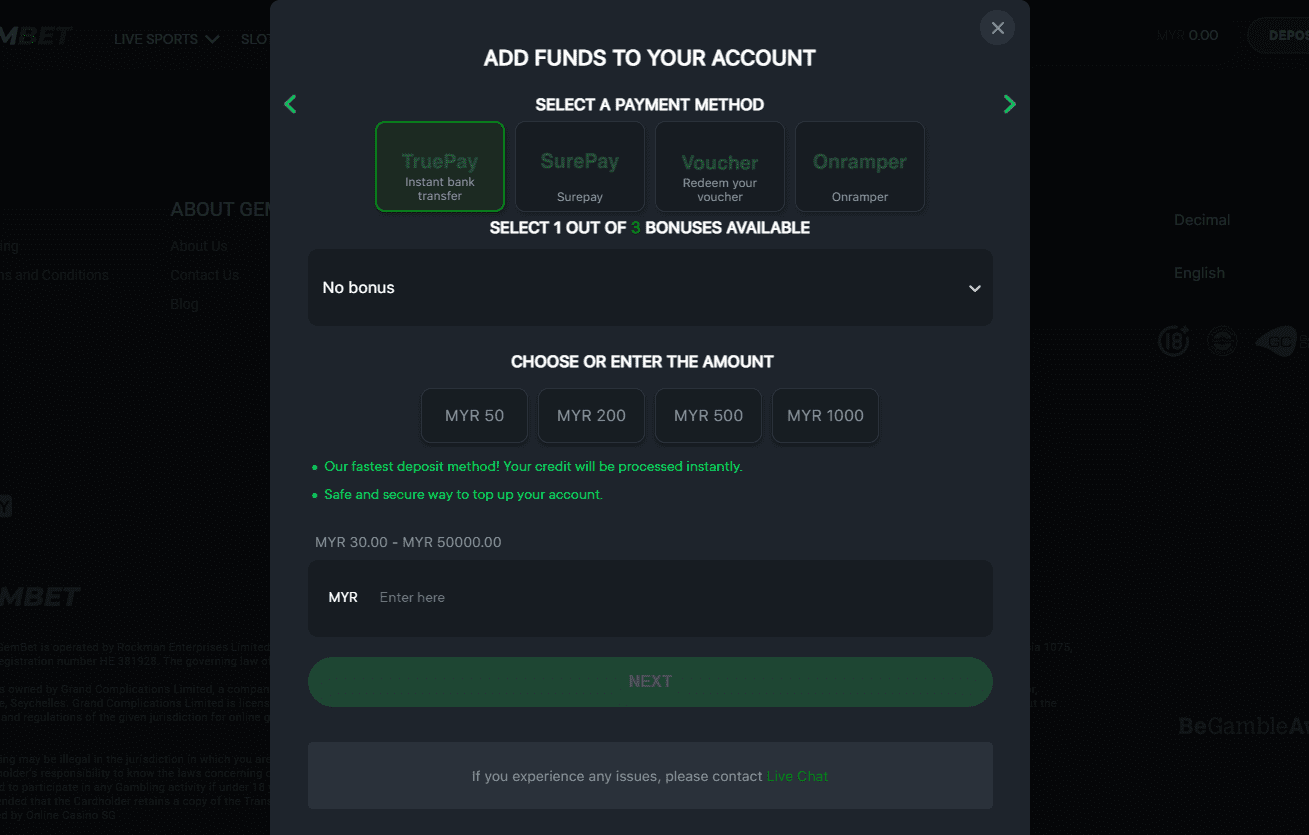Image resolution: width=1309 pixels, height=835 pixels.
Task: Click the right green arrow for more payment methods
Action: [x=1010, y=103]
